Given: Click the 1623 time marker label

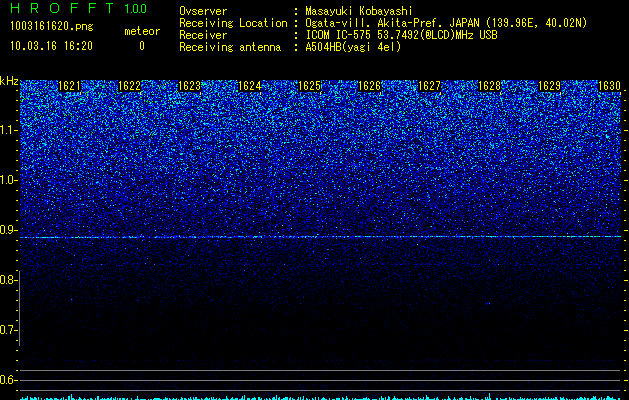Looking at the screenshot, I should pos(189,86).
